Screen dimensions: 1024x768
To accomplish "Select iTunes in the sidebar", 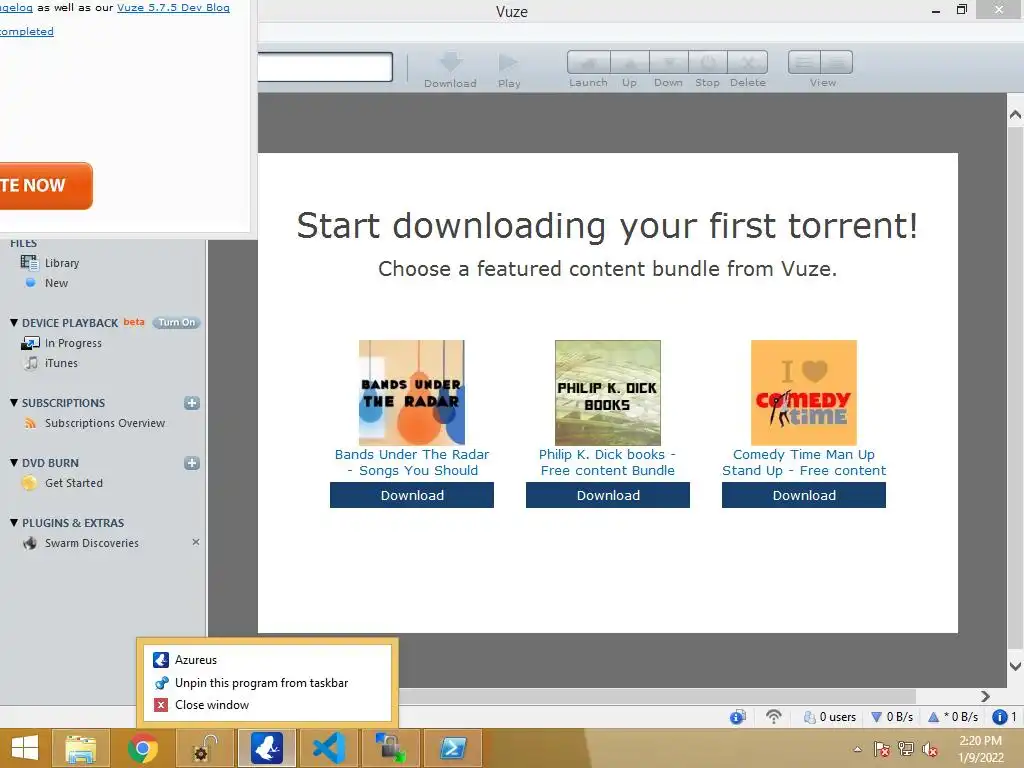I will [x=61, y=363].
